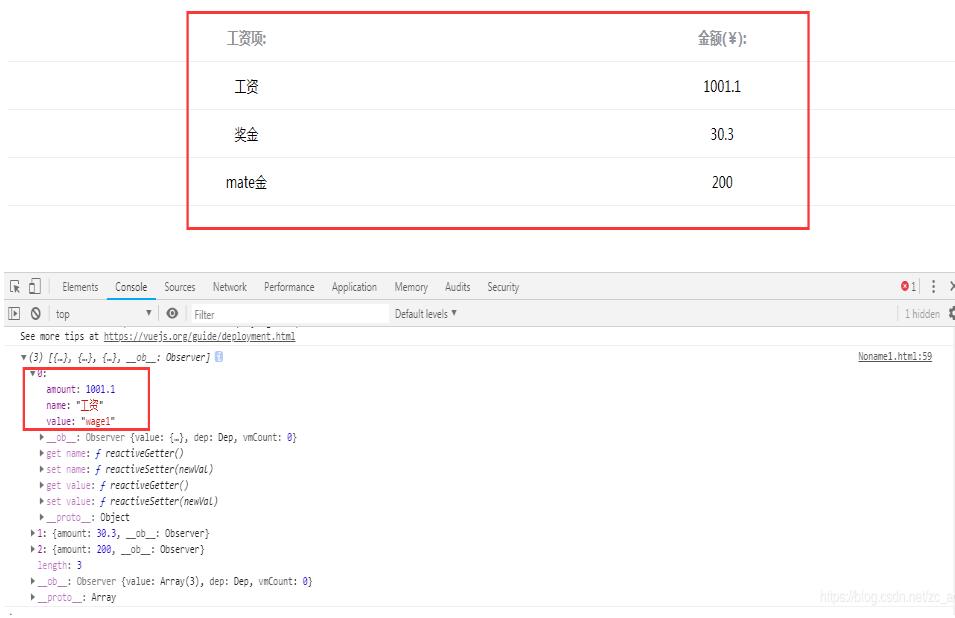Click the array info icon beside Observer
The image size is (955, 618).
pos(219,357)
